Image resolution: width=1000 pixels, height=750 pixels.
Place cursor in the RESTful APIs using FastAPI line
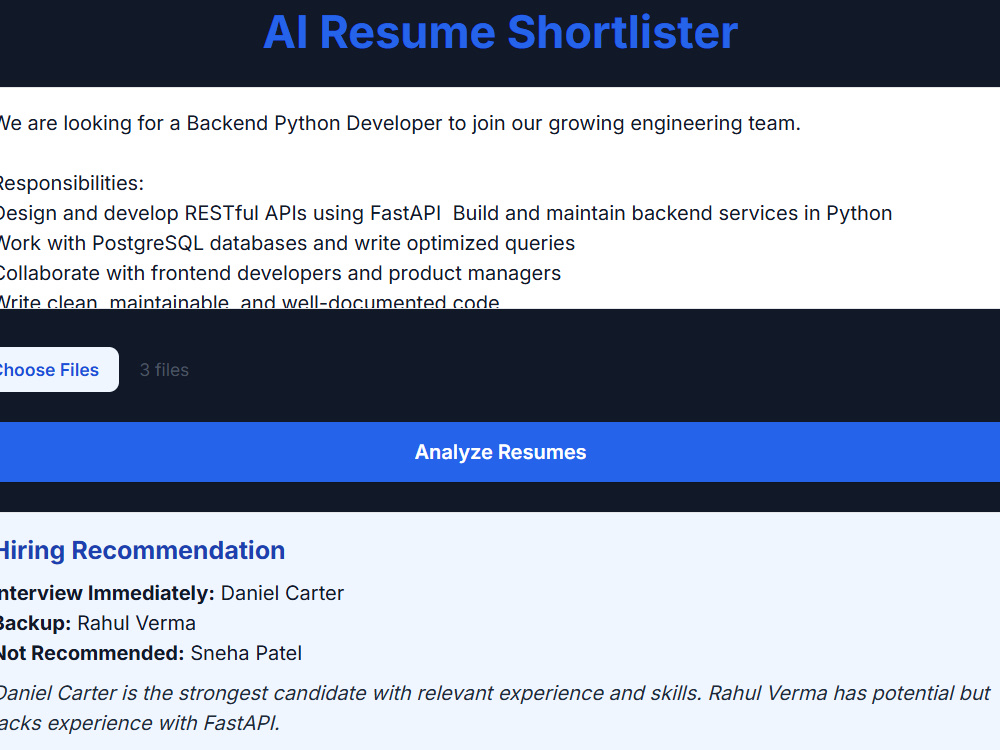pos(446,213)
